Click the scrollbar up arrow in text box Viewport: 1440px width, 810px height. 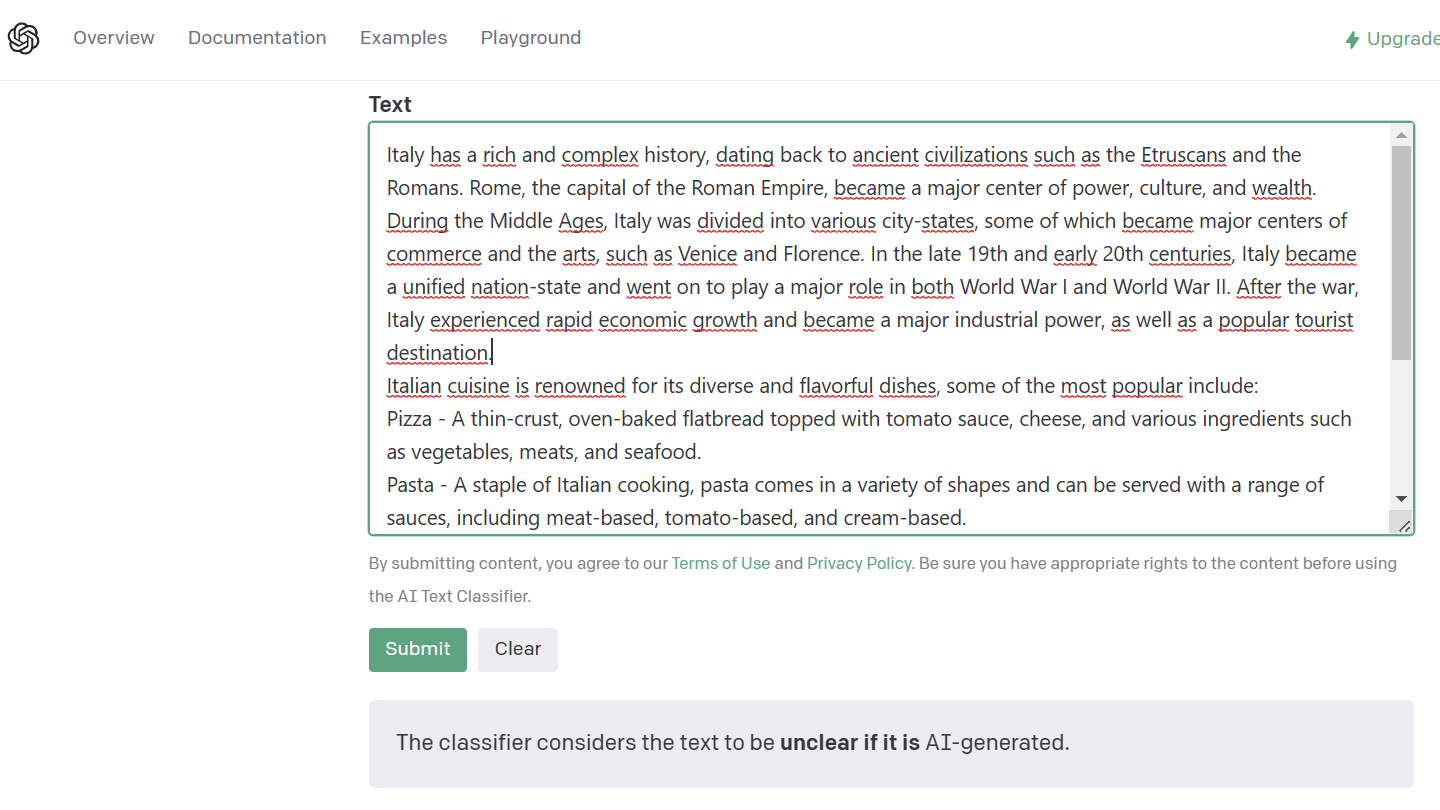pyautogui.click(x=1401, y=135)
